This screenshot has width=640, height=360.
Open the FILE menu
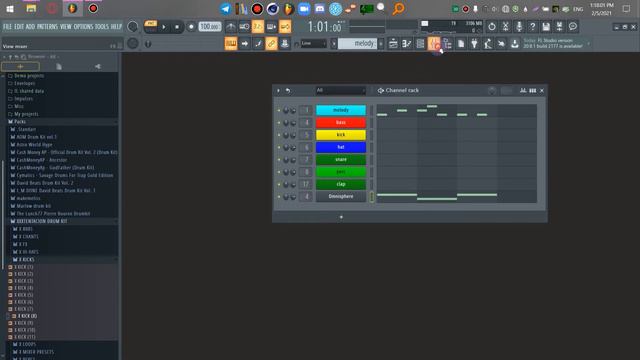[x=7, y=27]
